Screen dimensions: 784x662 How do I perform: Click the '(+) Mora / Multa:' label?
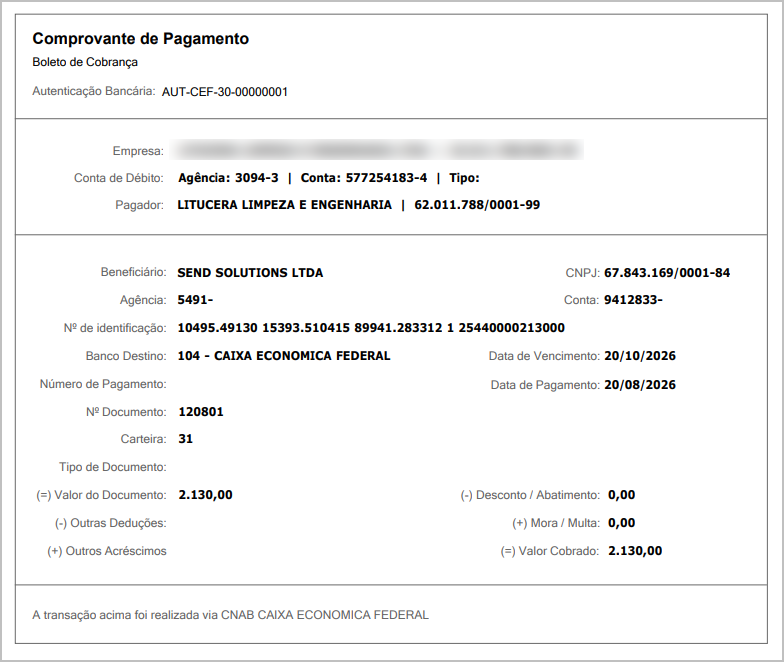556,523
